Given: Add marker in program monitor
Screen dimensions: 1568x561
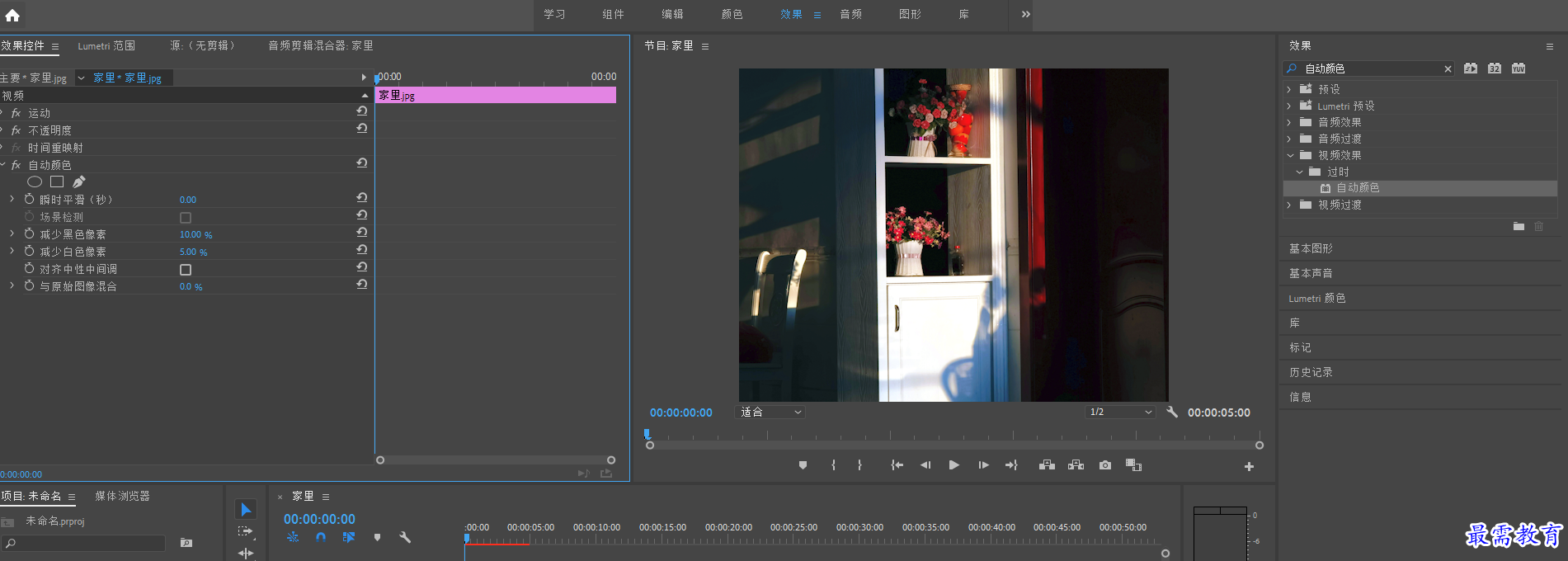Looking at the screenshot, I should [803, 465].
